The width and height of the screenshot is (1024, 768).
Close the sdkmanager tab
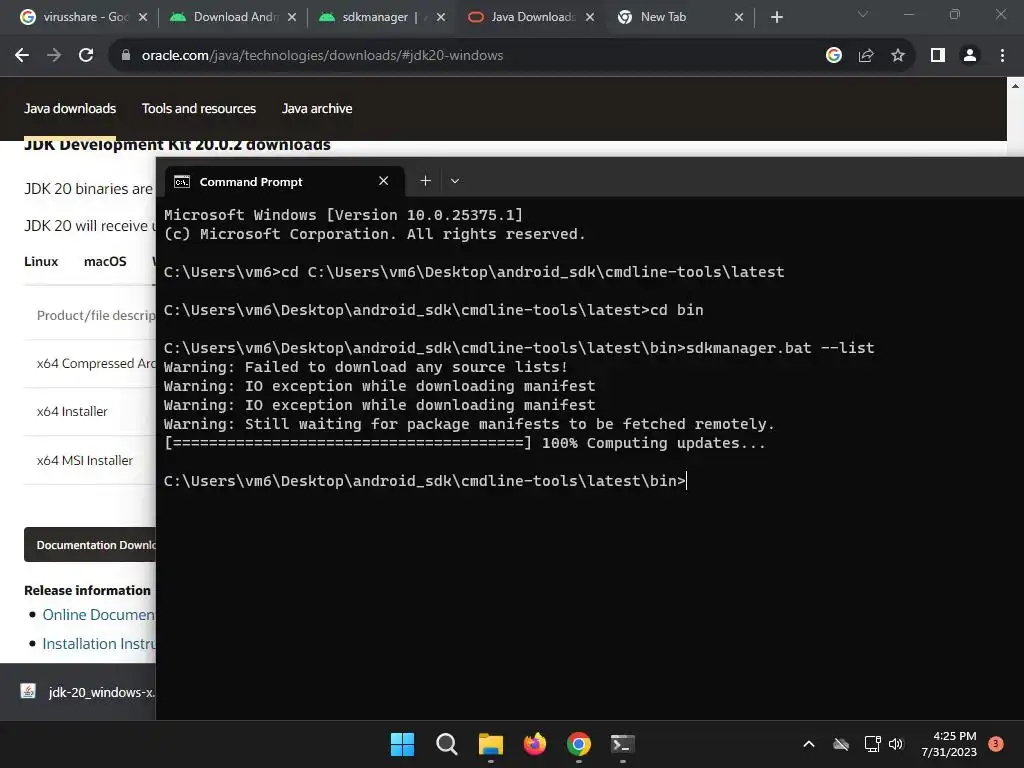[x=441, y=17]
